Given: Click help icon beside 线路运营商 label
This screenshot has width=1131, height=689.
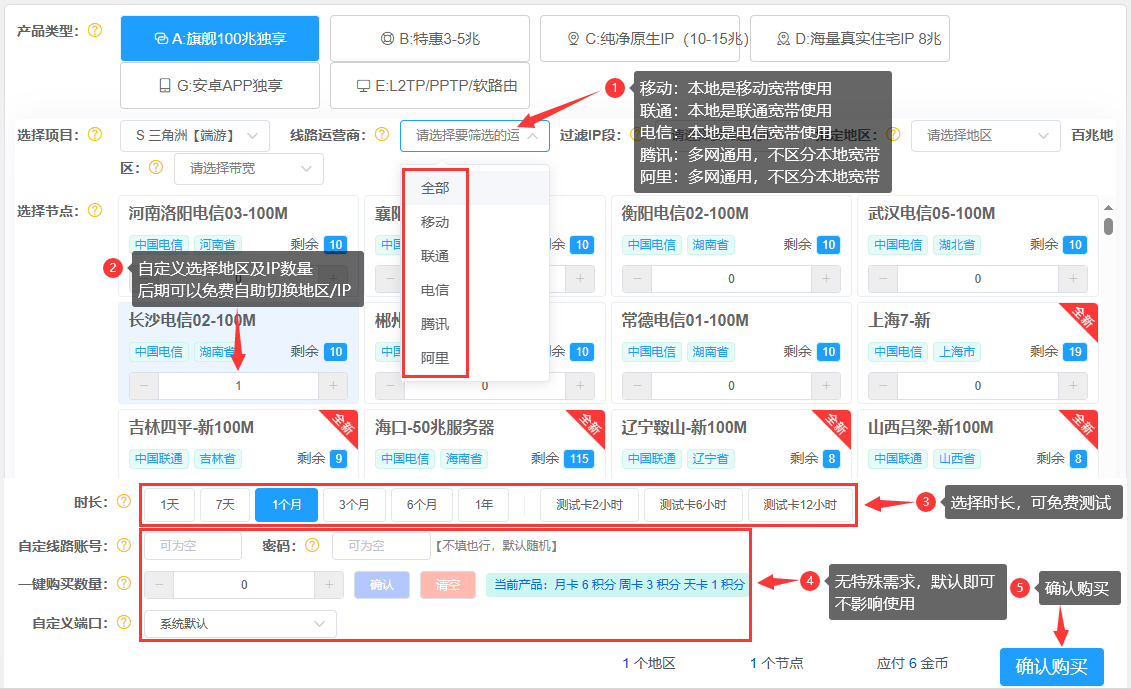Looking at the screenshot, I should (x=381, y=134).
